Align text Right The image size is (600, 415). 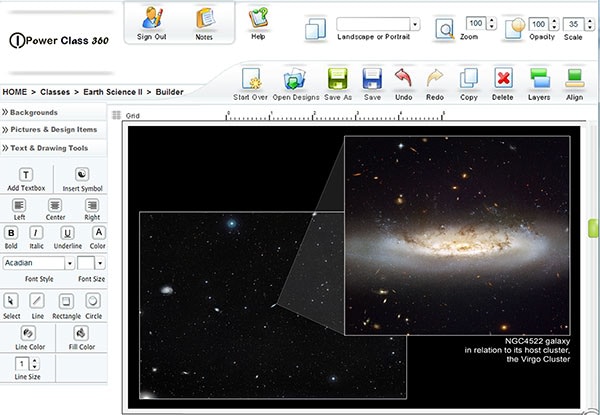point(92,205)
